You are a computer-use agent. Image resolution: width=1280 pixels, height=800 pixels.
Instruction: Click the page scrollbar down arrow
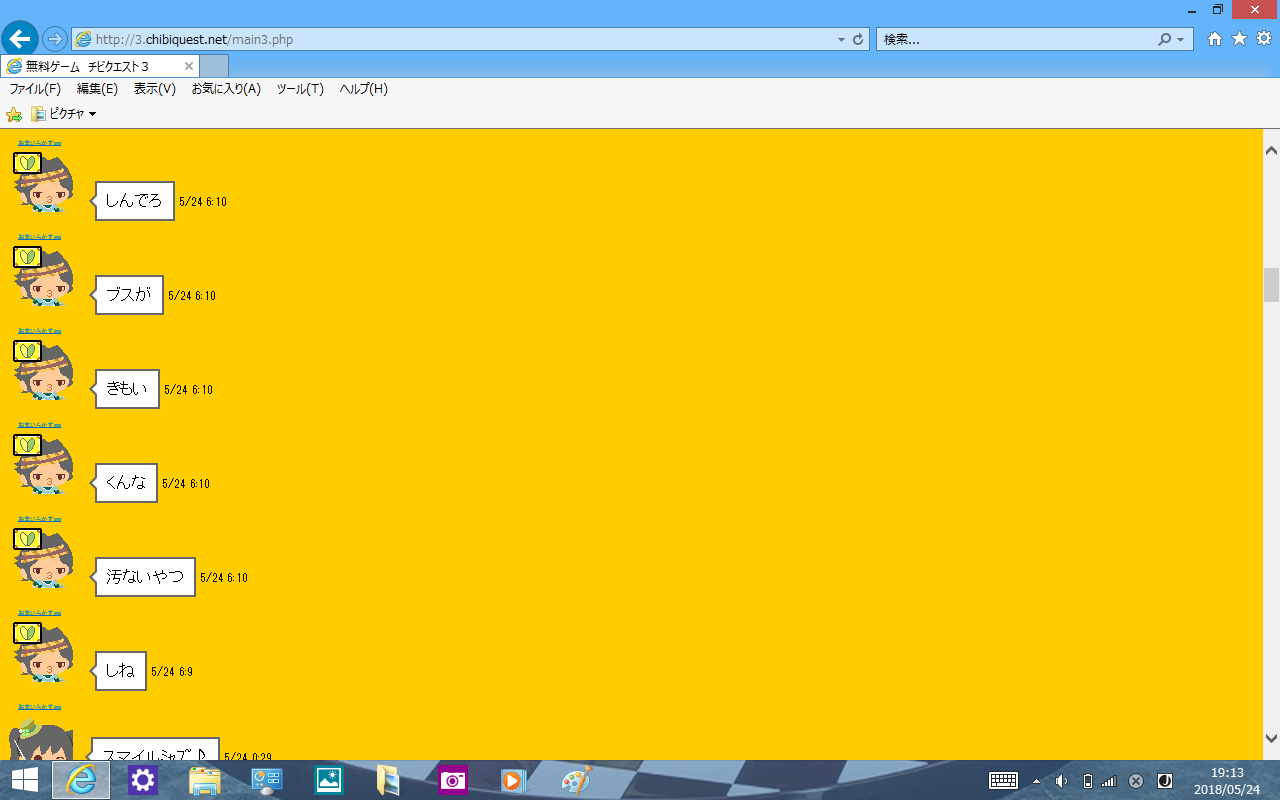(1271, 738)
